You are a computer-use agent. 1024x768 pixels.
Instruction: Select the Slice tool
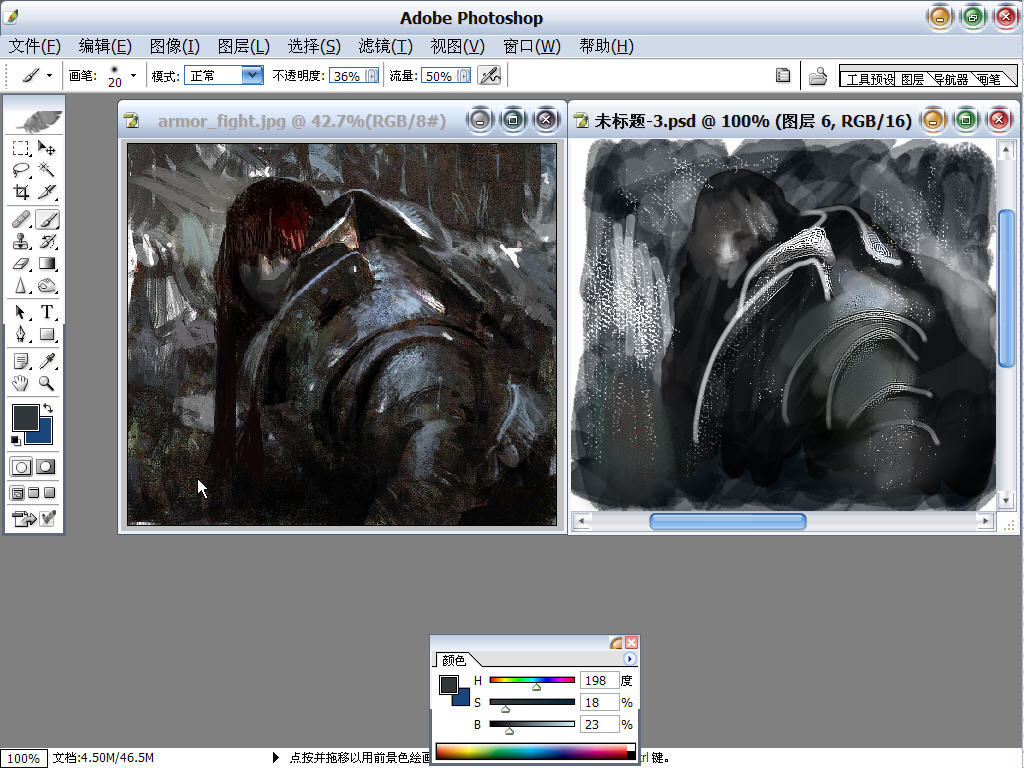tap(46, 191)
